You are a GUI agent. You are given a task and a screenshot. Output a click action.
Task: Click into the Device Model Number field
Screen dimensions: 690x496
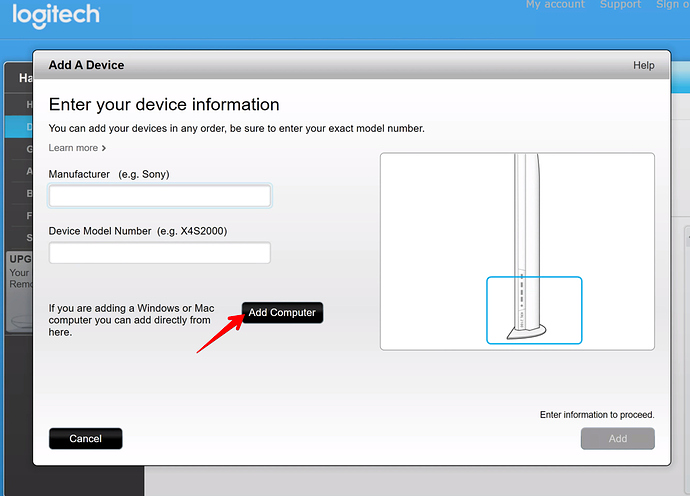(x=159, y=253)
